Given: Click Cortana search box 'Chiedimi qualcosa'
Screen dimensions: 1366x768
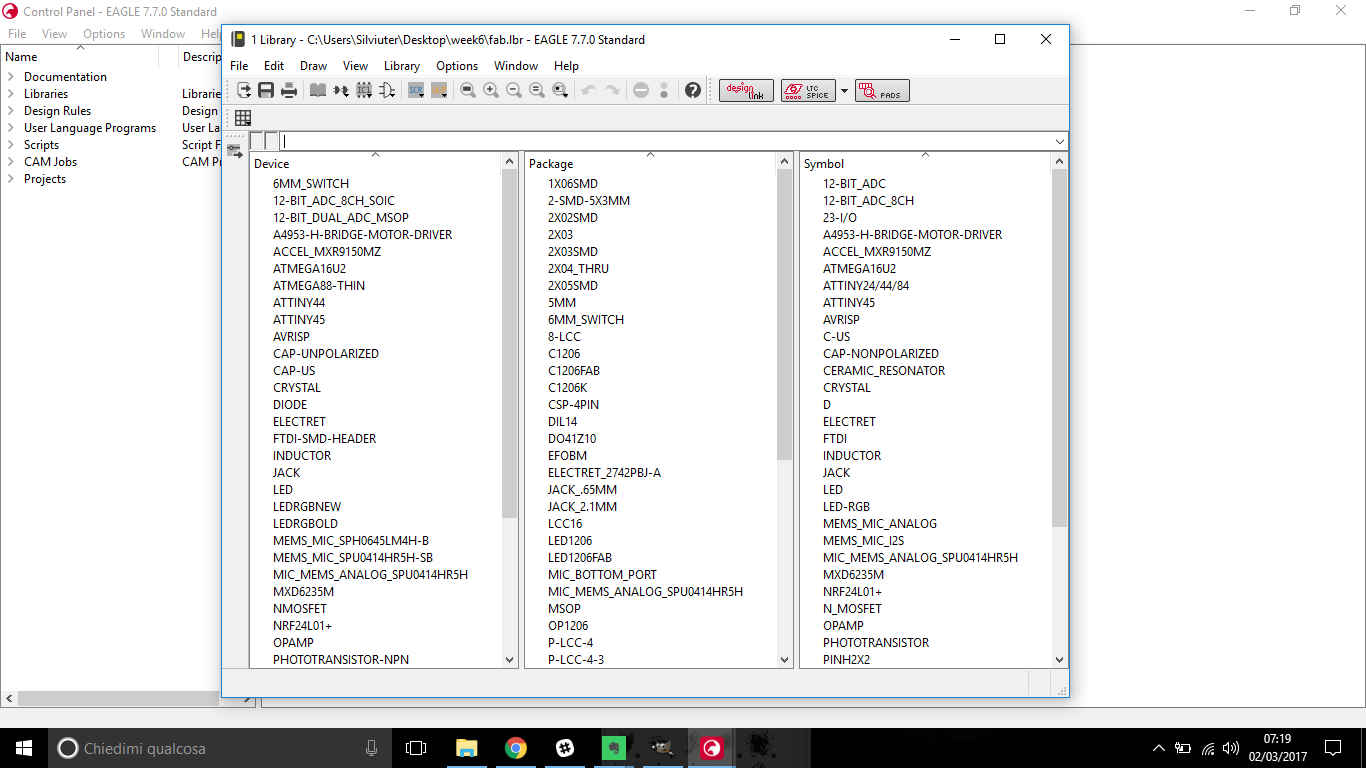Looking at the screenshot, I should [220, 748].
